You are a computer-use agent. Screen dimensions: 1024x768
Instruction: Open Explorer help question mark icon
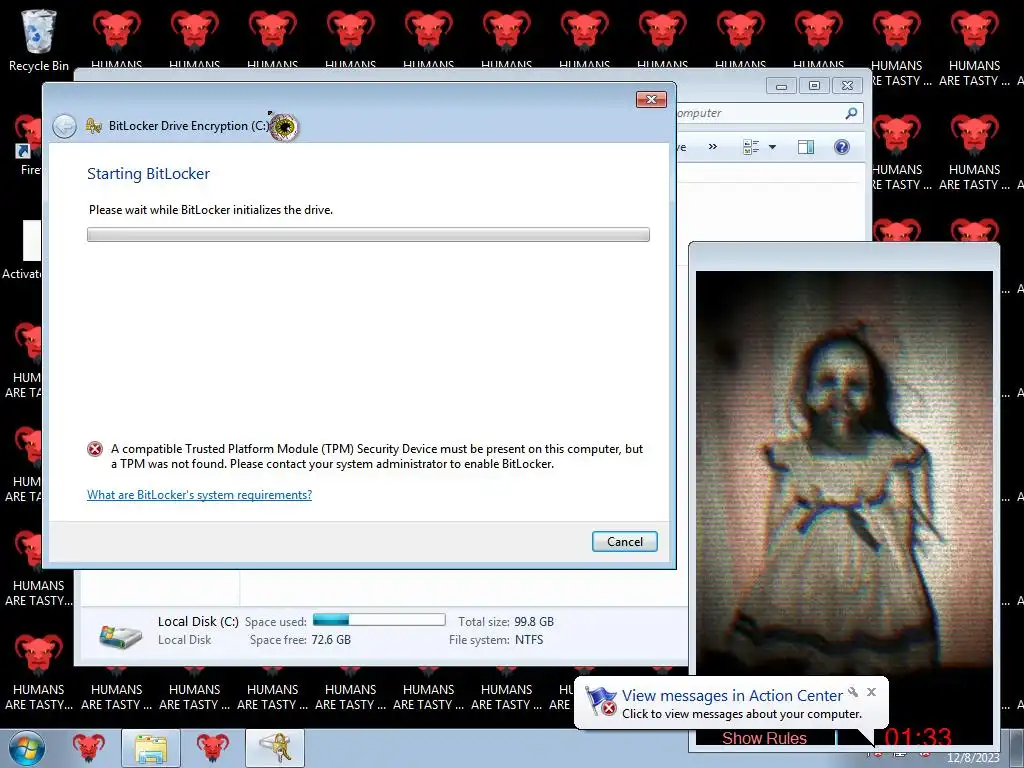click(842, 147)
